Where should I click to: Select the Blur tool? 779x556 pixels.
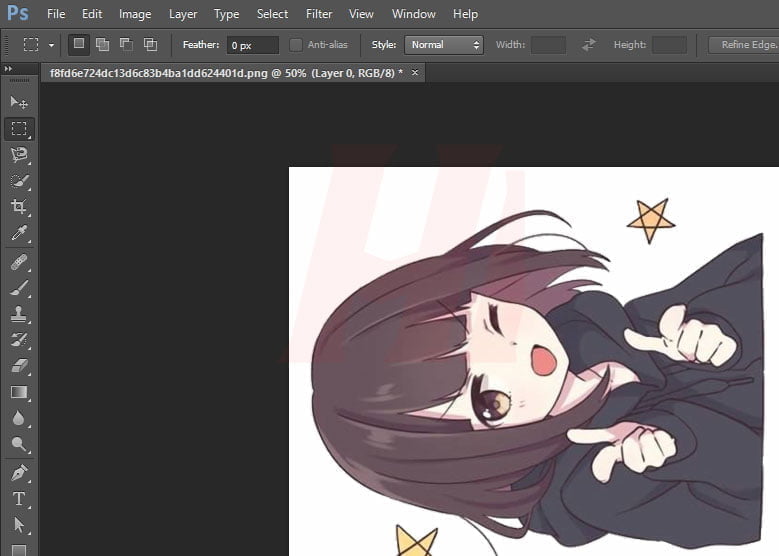point(19,418)
